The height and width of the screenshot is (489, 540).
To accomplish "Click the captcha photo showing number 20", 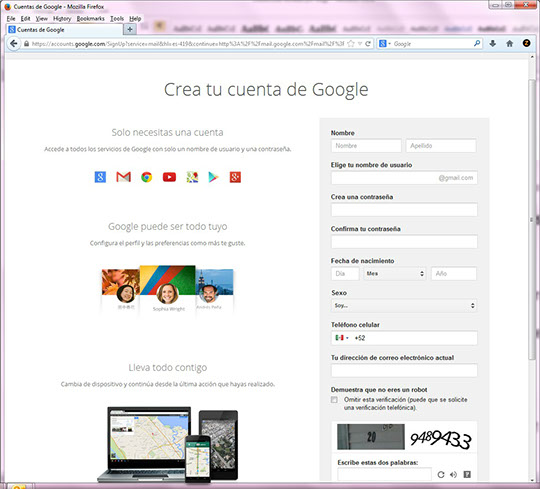I will (x=371, y=437).
